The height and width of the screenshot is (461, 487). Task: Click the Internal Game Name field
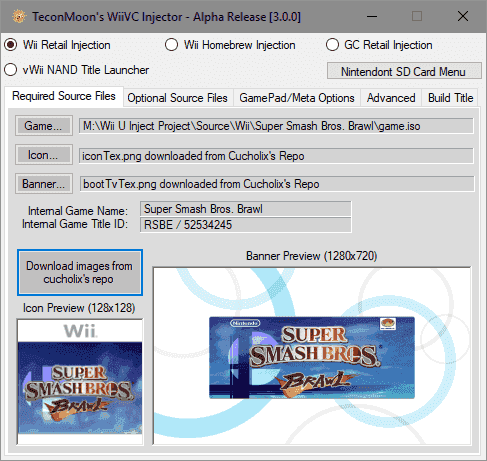245,209
